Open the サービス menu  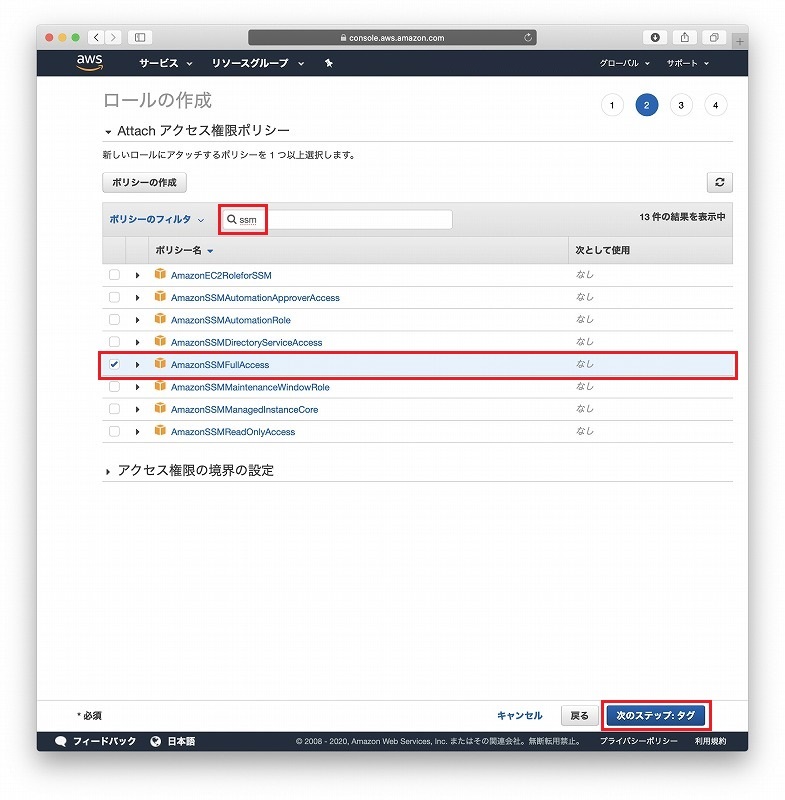click(x=165, y=63)
